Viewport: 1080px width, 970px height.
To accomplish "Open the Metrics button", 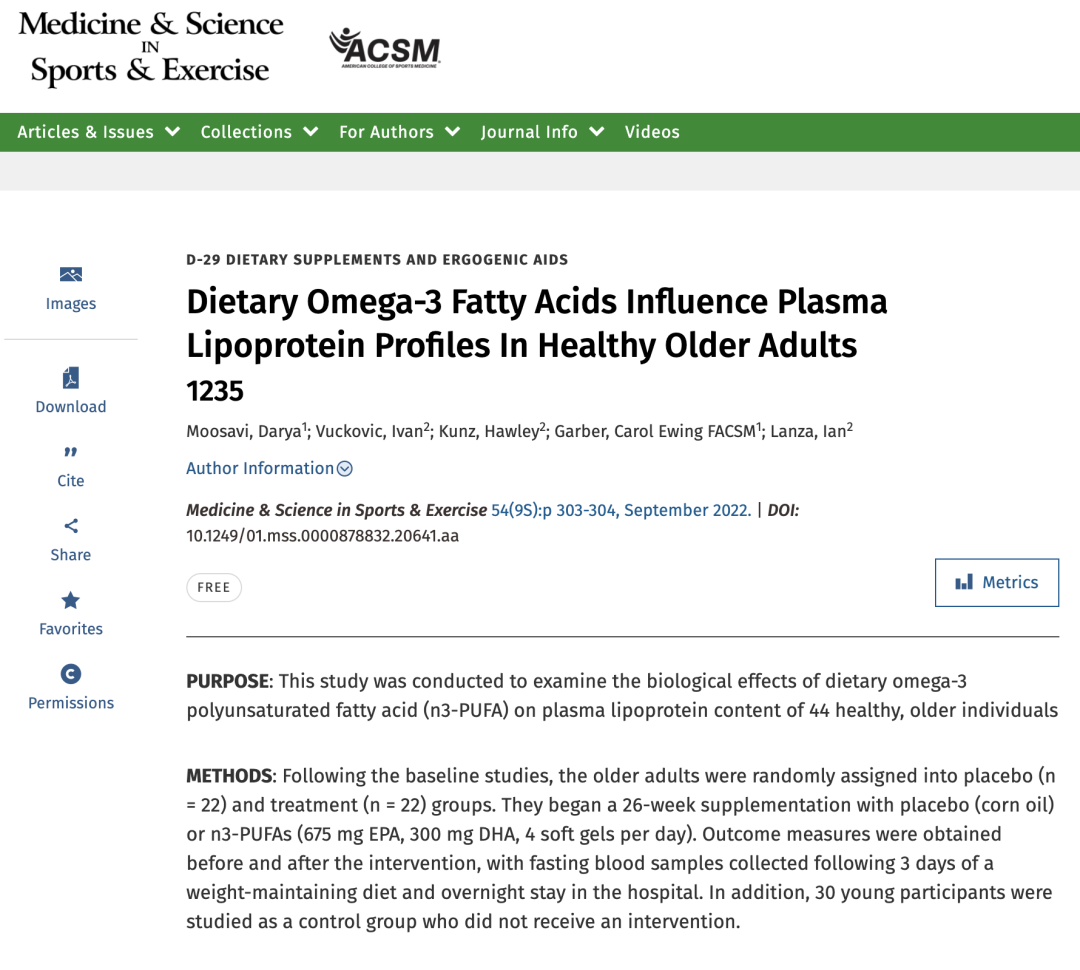I will point(997,582).
